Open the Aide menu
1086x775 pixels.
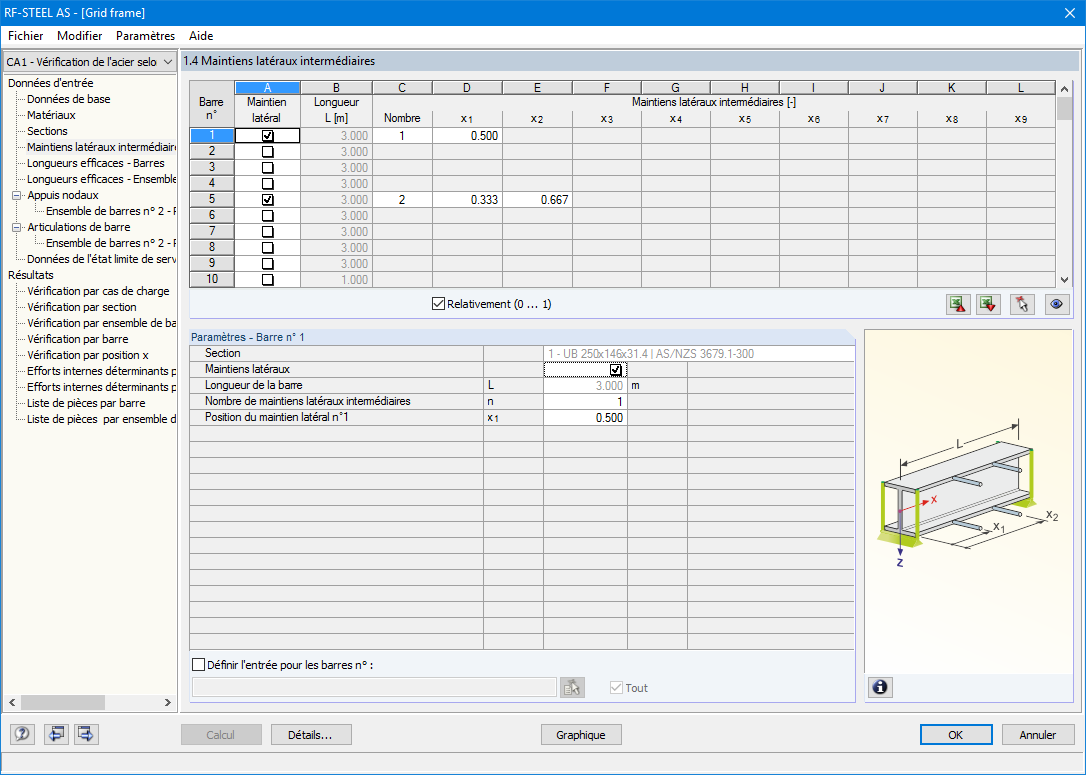click(201, 36)
